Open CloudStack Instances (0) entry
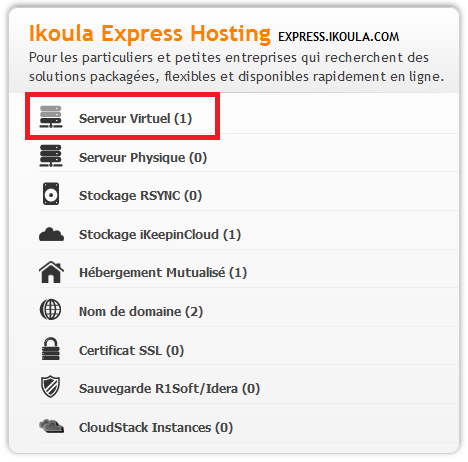The width and height of the screenshot is (468, 462). (x=156, y=428)
